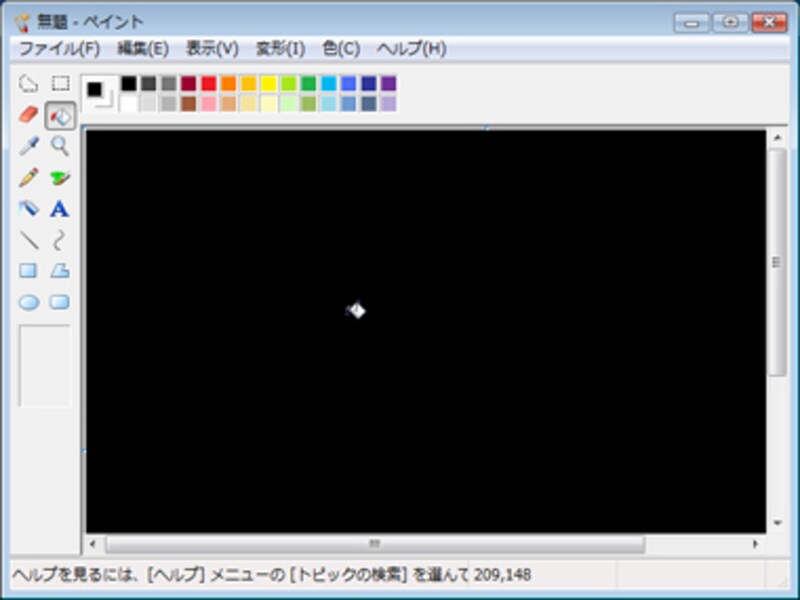This screenshot has height=600, width=800.
Task: Click the vertical scrollbar thumb
Action: pyautogui.click(x=777, y=262)
